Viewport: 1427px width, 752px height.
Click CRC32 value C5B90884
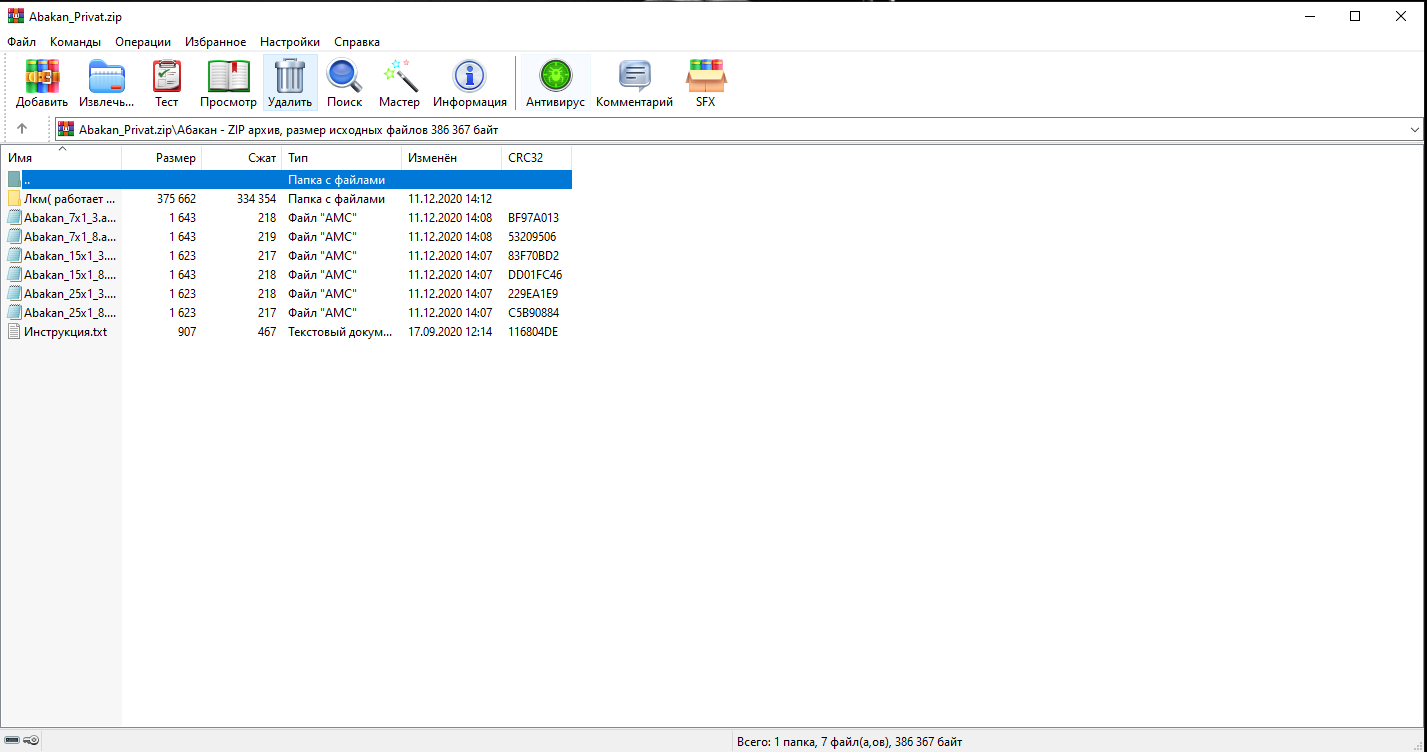pos(534,313)
